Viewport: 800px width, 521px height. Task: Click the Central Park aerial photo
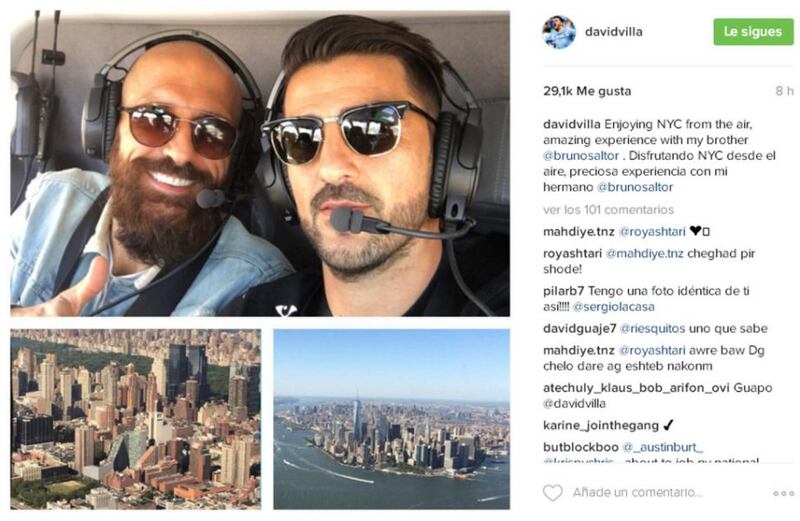136,419
